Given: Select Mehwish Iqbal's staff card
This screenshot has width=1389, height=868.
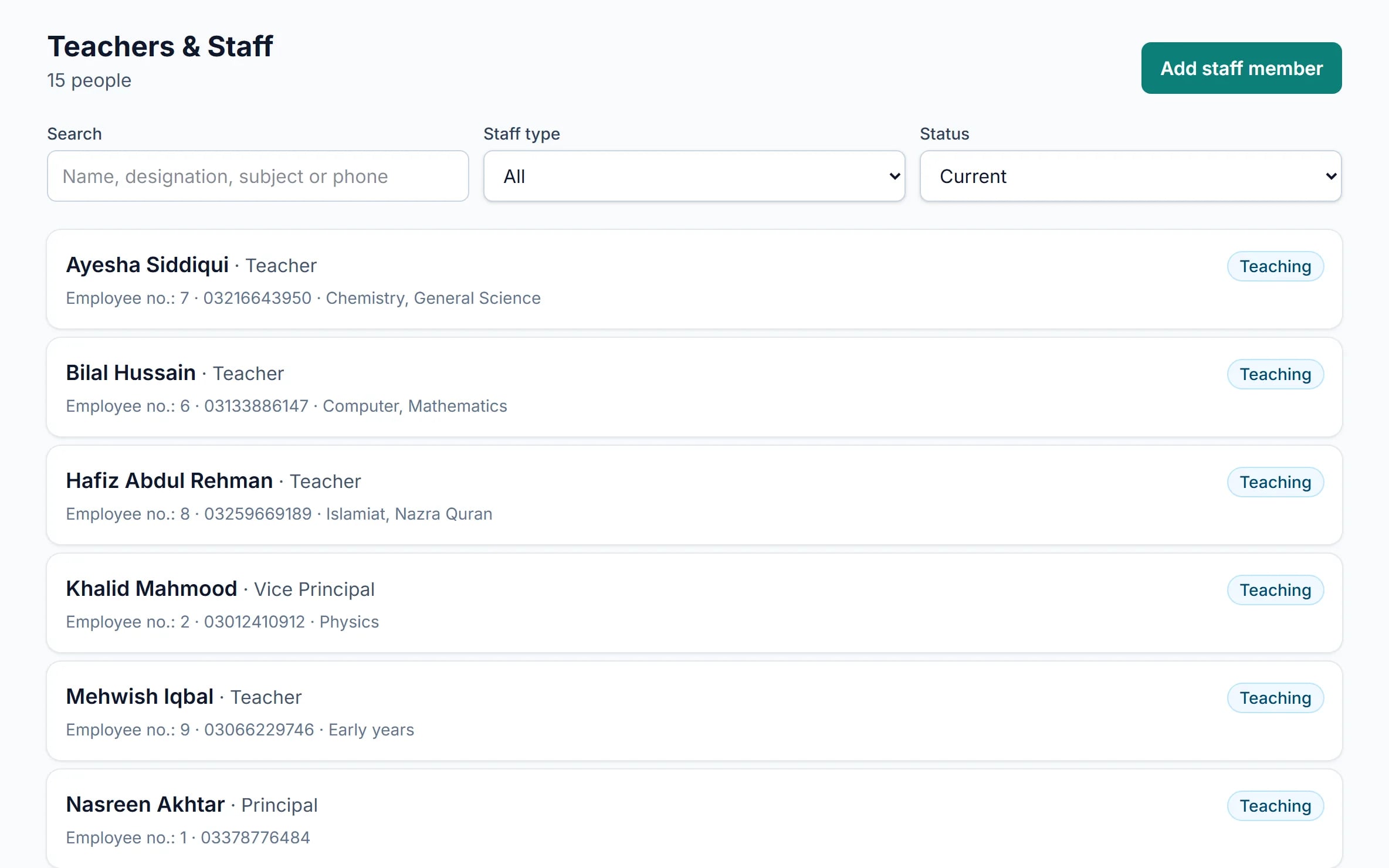Looking at the screenshot, I should pos(694,711).
